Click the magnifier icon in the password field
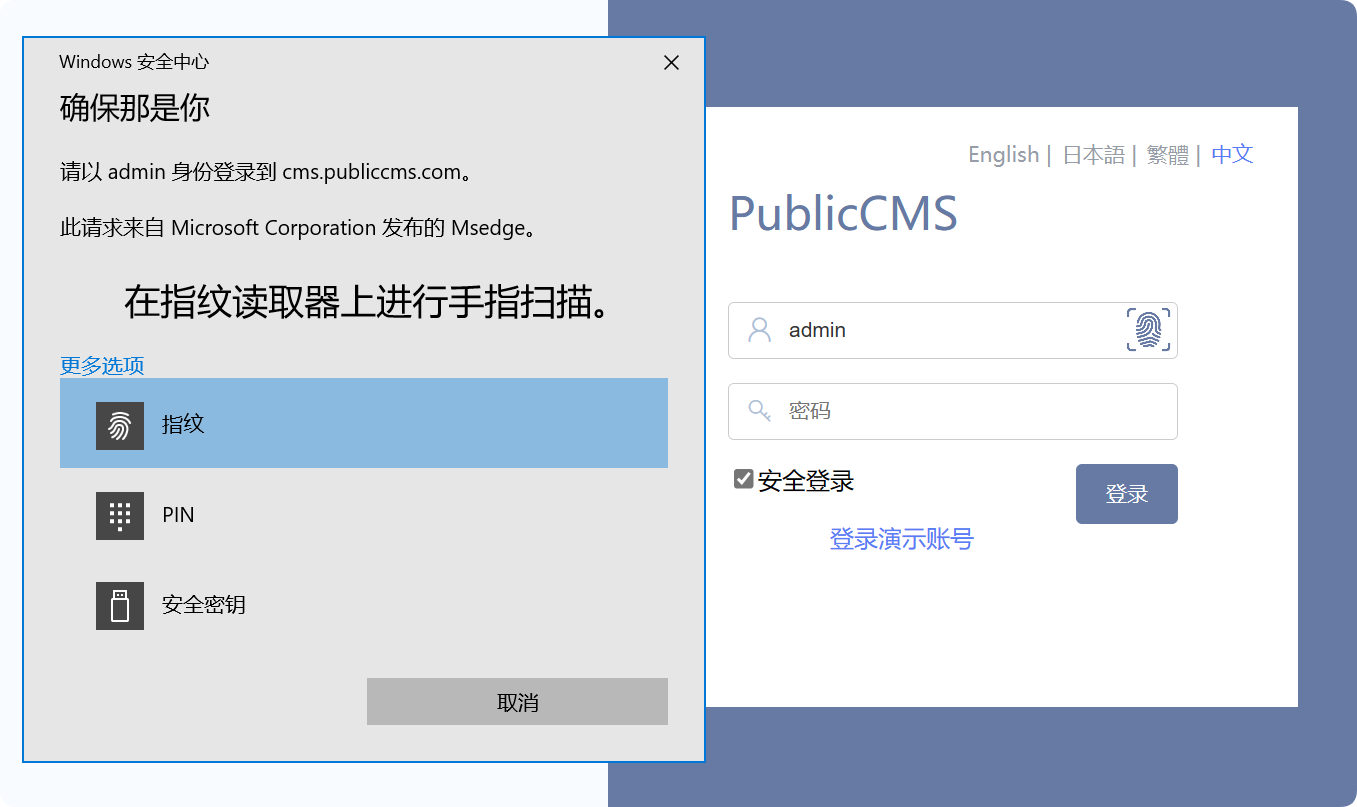 coord(760,411)
